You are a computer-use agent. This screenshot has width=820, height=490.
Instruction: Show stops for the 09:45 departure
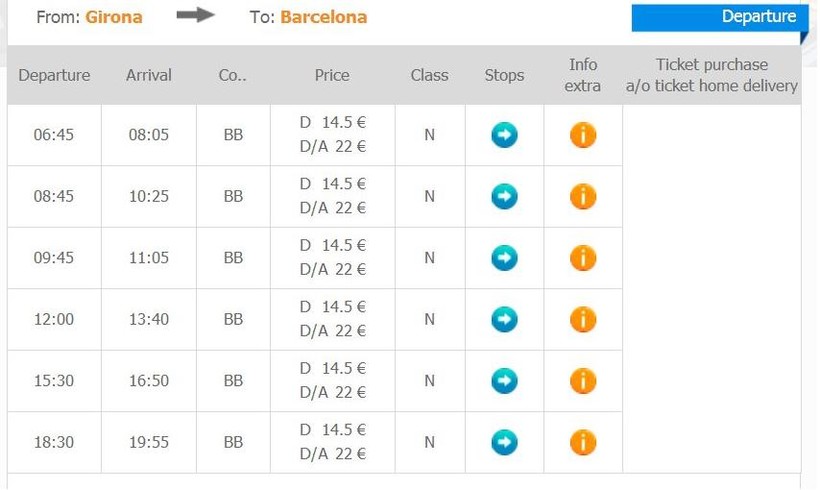(x=505, y=258)
